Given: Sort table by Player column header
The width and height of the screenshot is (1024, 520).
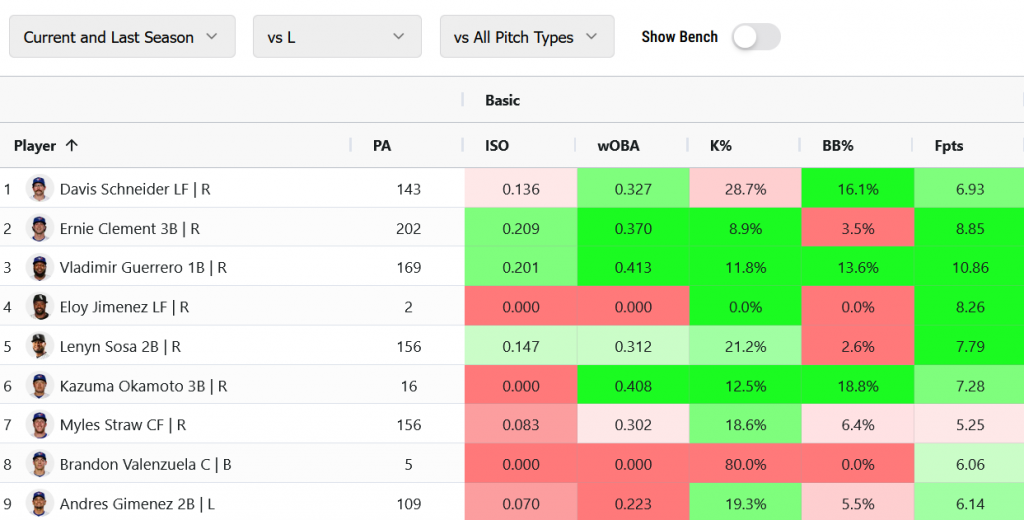Looking at the screenshot, I should click(x=35, y=146).
